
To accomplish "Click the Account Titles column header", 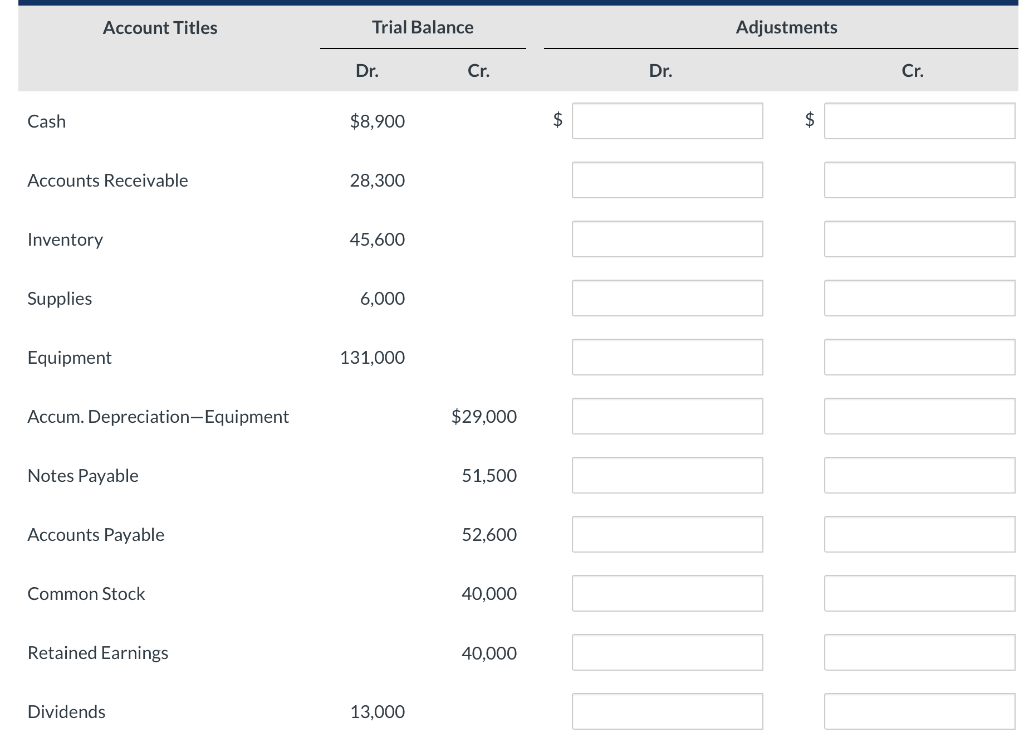I will point(159,27).
